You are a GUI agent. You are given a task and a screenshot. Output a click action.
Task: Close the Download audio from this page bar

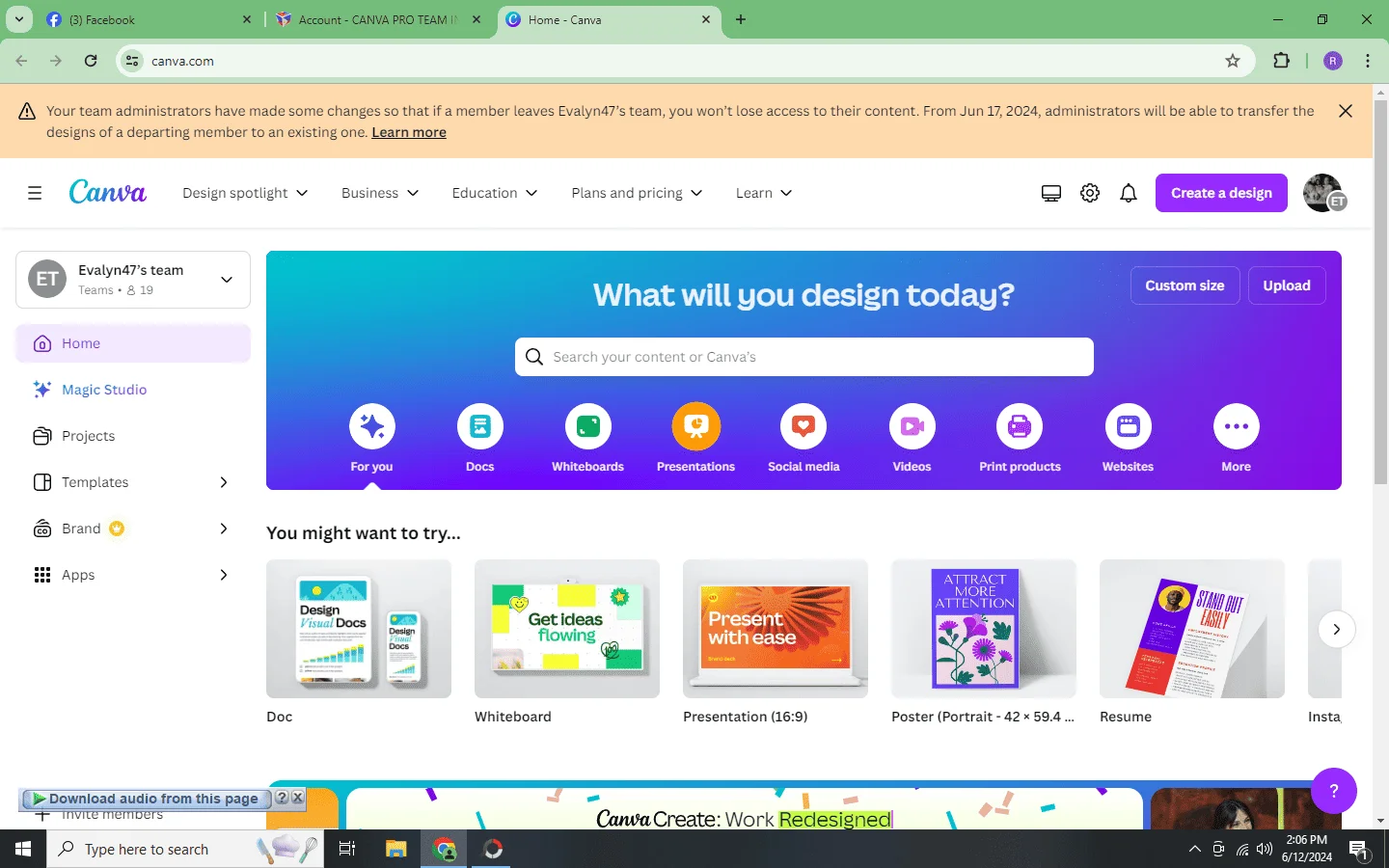[298, 798]
